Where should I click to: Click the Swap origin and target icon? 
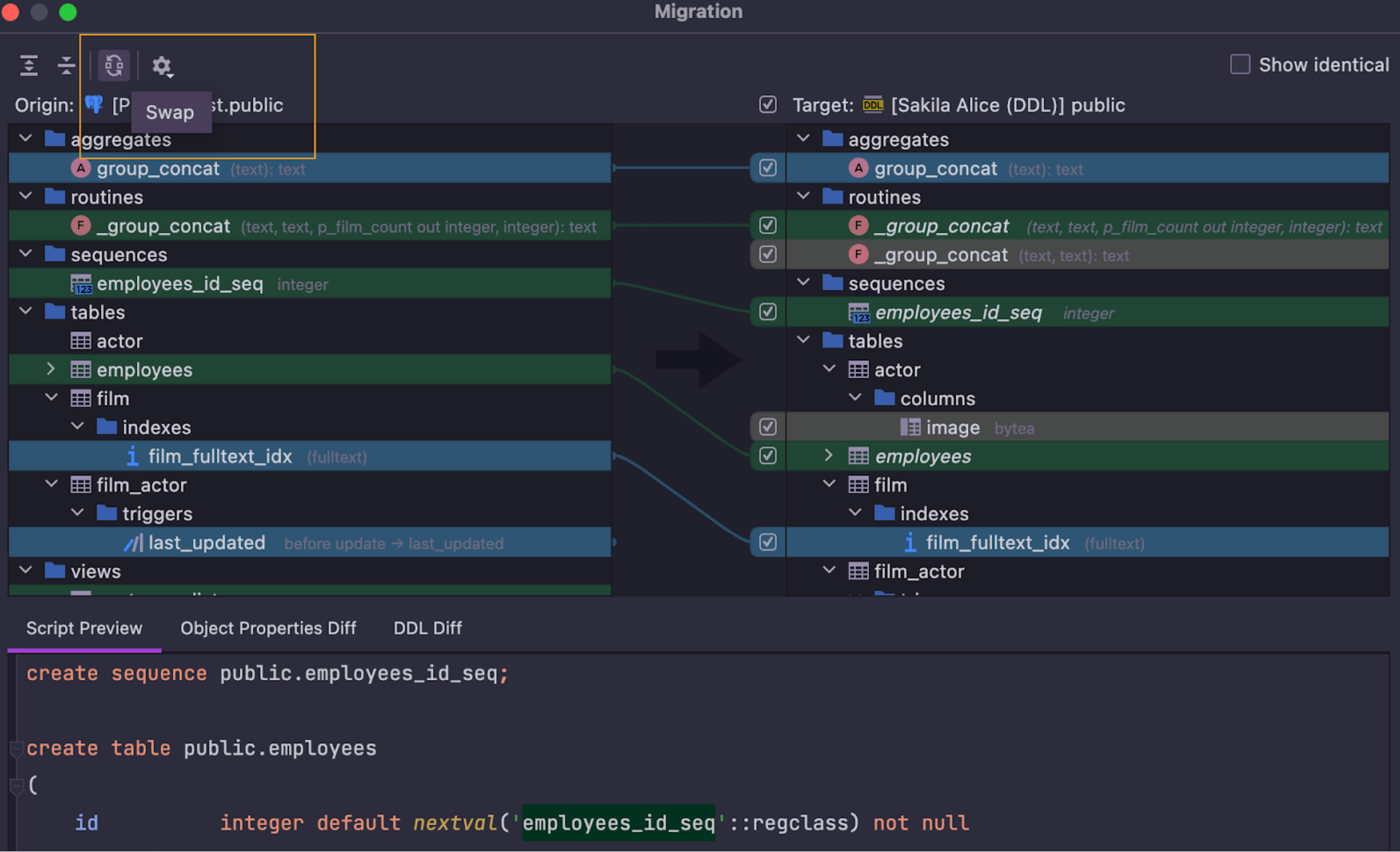(114, 66)
